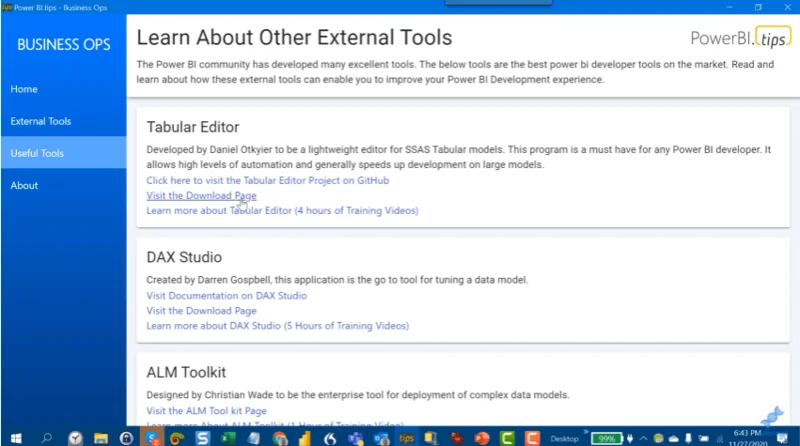Click the PowerBI.tips taskbar icon
The width and height of the screenshot is (800, 446).
[406, 438]
